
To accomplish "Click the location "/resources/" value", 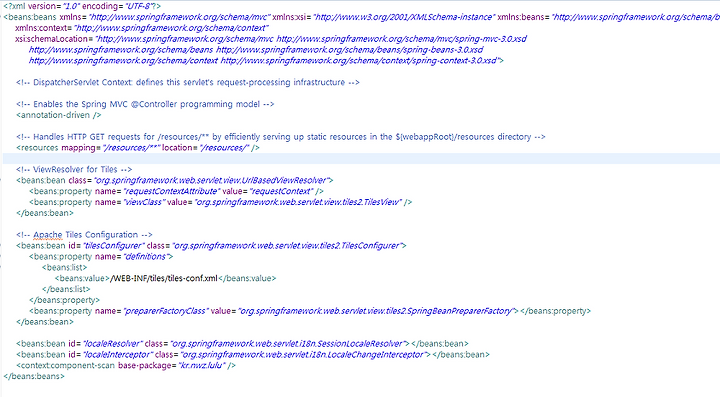I will tap(225, 148).
